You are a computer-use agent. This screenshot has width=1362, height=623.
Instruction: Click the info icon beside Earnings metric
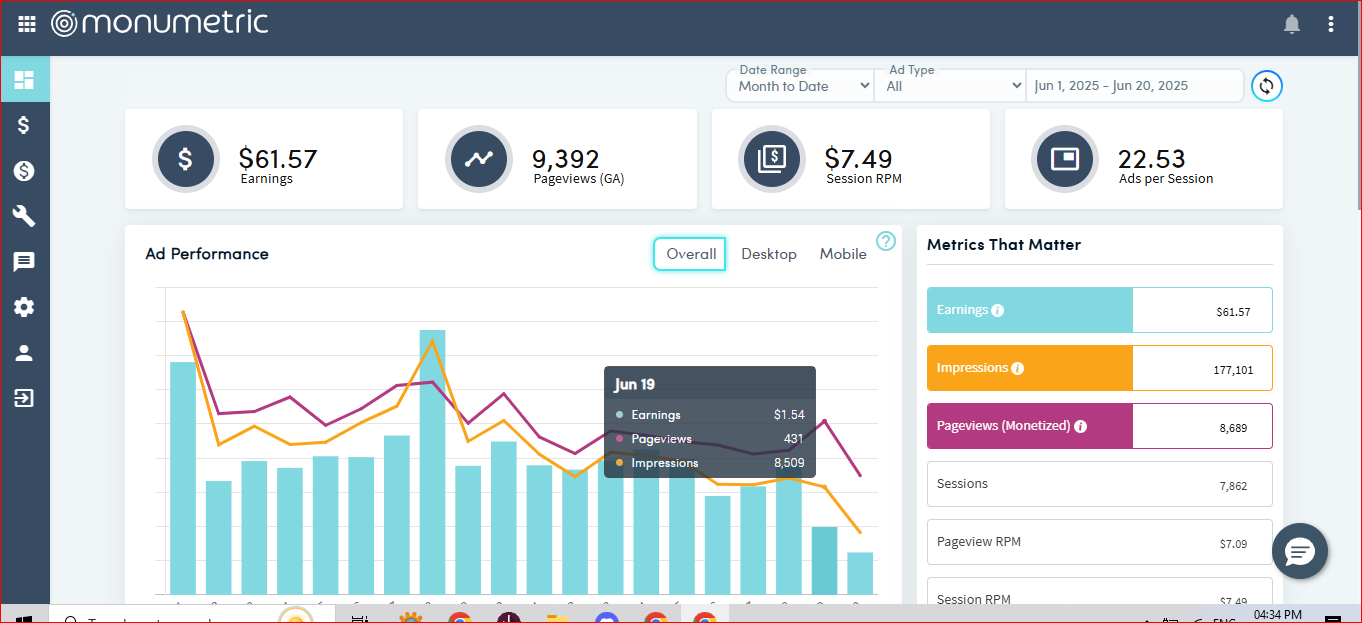click(x=997, y=311)
